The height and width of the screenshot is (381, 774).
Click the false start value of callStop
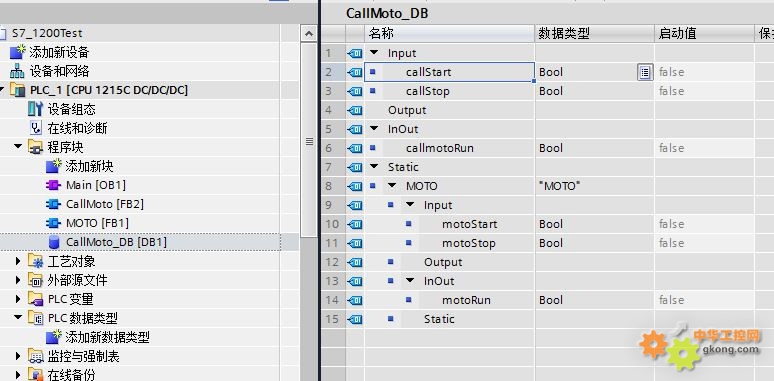671,91
